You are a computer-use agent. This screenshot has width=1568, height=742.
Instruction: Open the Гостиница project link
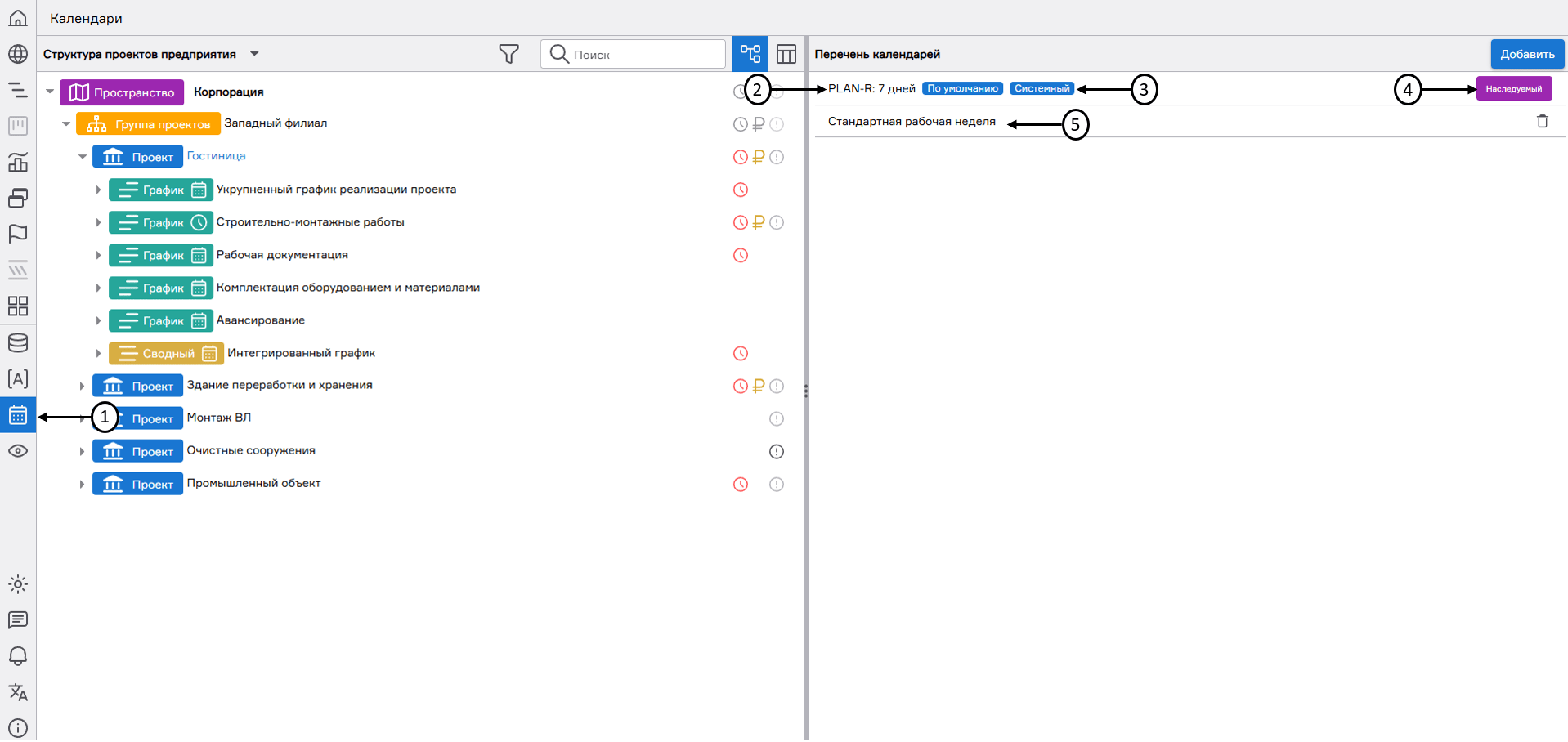click(216, 155)
